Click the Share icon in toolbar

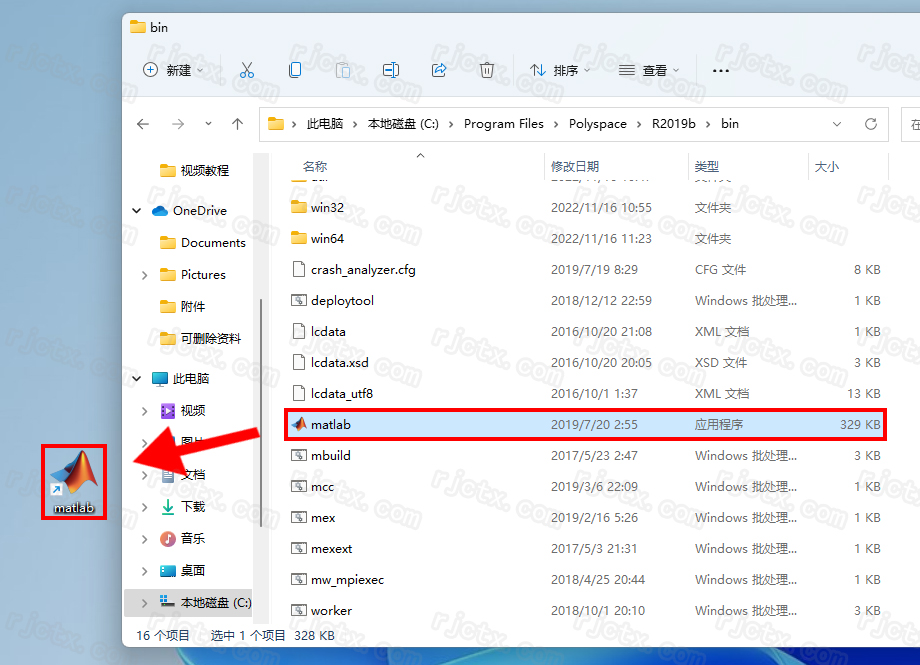tap(438, 70)
